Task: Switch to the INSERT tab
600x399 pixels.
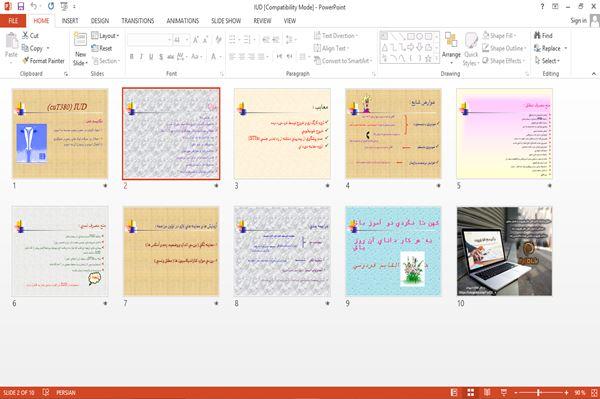Action: click(x=70, y=21)
